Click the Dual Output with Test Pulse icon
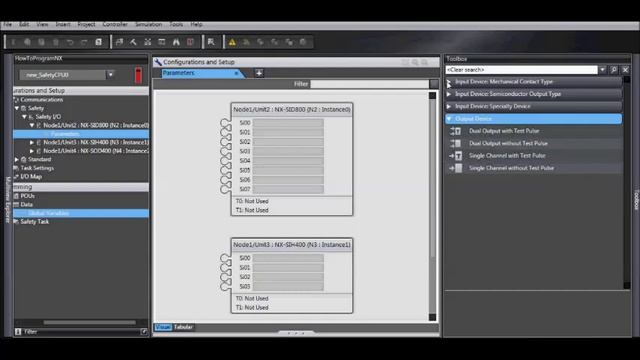640x360 pixels. pyautogui.click(x=456, y=131)
